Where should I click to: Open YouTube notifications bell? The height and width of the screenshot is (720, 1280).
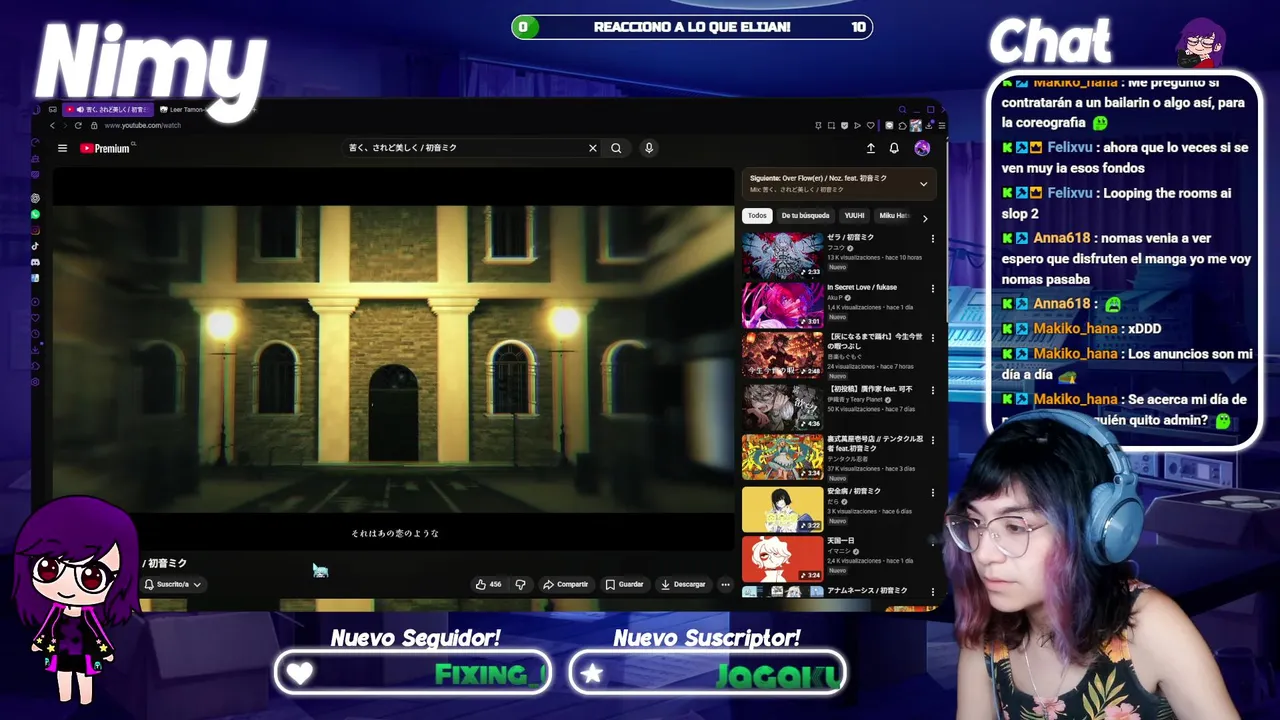pos(894,148)
